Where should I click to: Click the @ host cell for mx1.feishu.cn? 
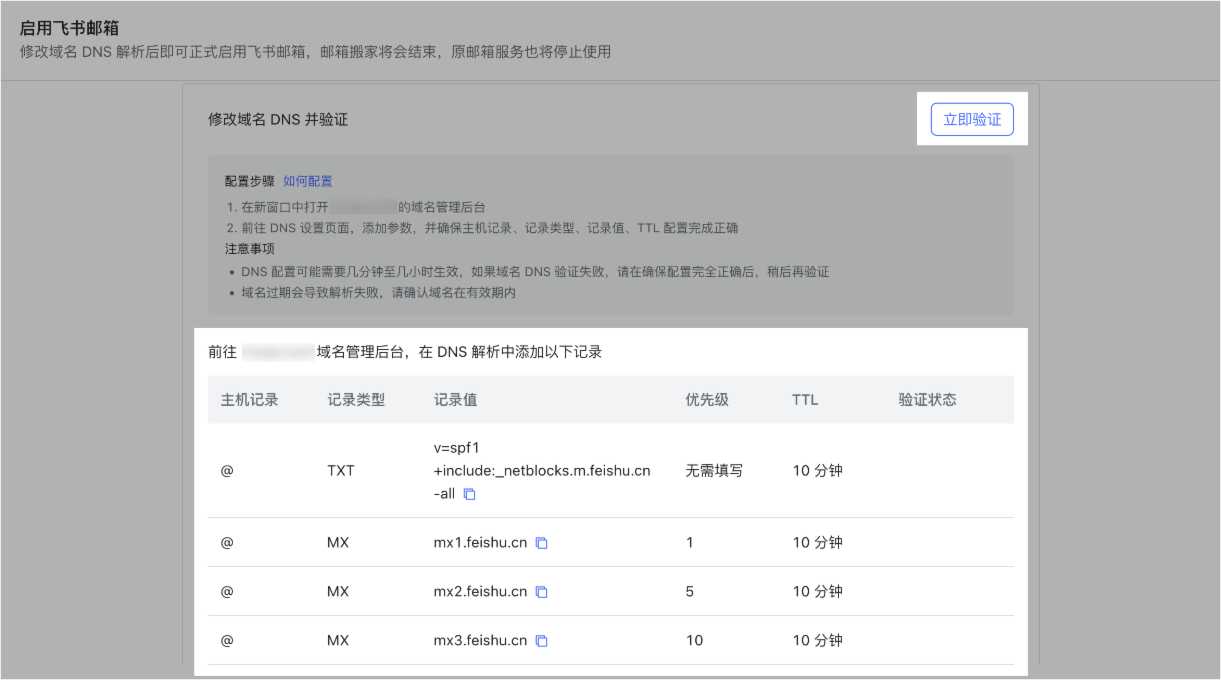pos(227,543)
